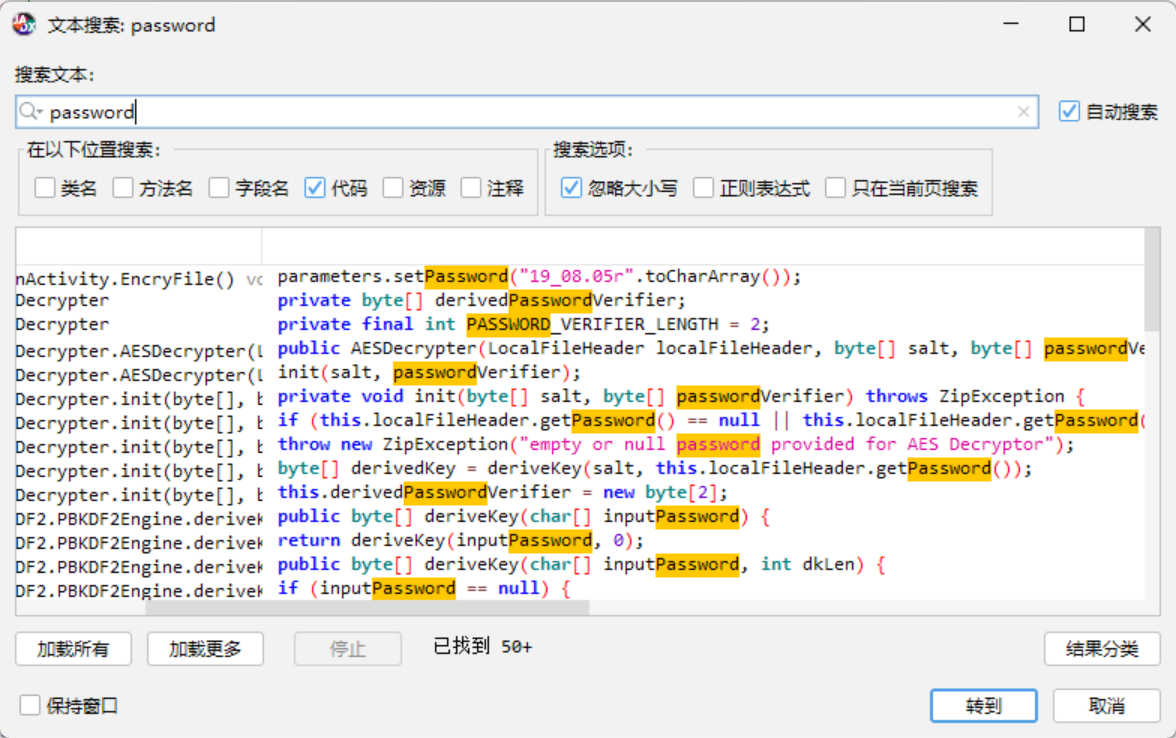Click the disabled 停止 button
The width and height of the screenshot is (1176, 738).
pyautogui.click(x=348, y=649)
